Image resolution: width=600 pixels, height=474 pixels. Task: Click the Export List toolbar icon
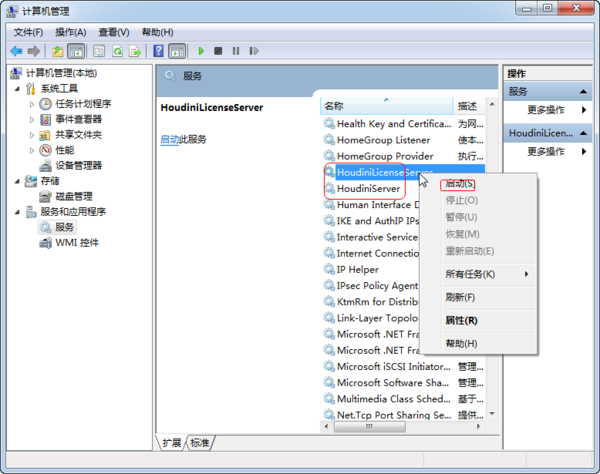tap(135, 51)
